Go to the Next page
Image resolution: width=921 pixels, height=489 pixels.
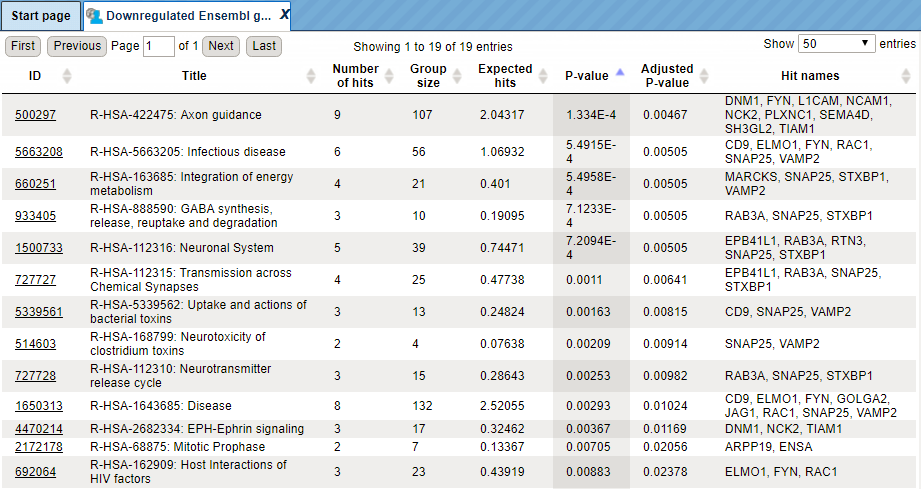221,46
